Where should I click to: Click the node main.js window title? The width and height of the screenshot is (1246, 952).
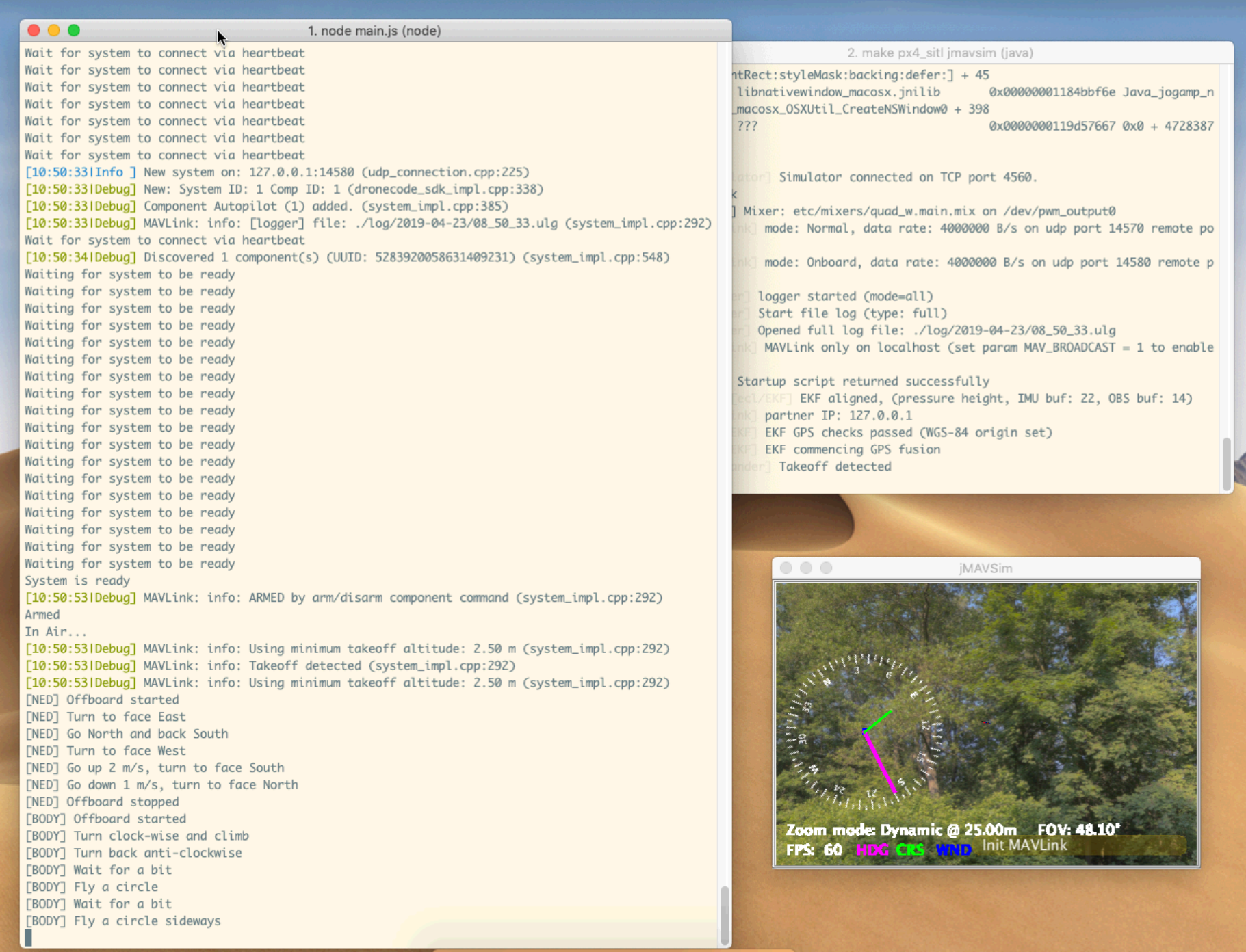(374, 31)
